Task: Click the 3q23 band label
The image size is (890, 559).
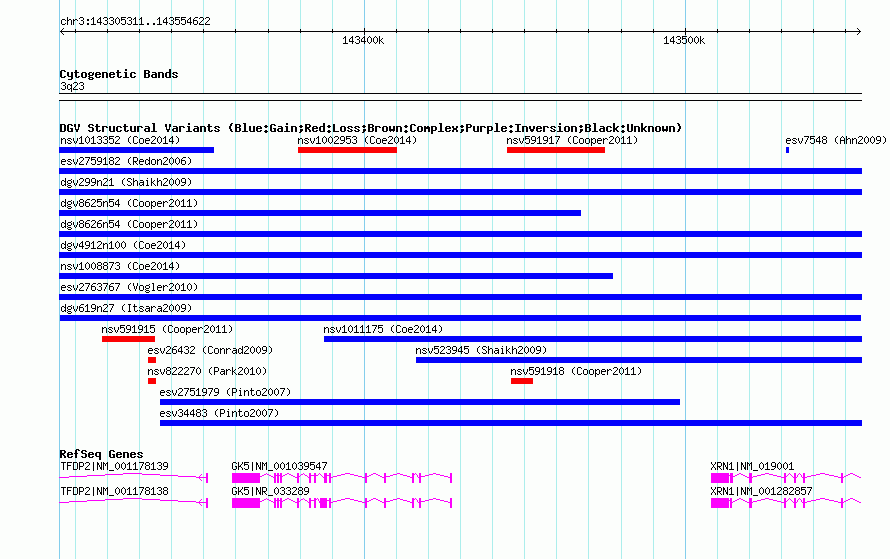Action: 72,86
